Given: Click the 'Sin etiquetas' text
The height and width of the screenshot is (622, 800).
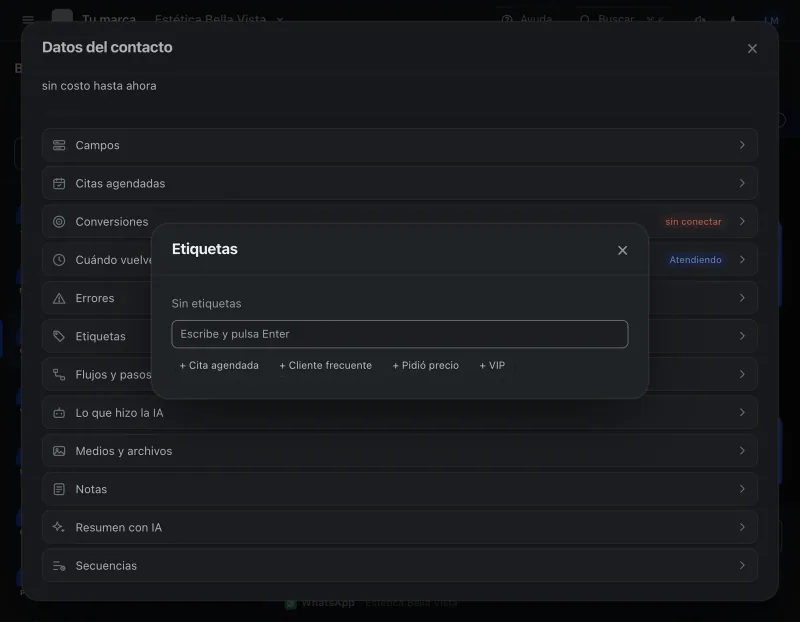Looking at the screenshot, I should point(207,304).
